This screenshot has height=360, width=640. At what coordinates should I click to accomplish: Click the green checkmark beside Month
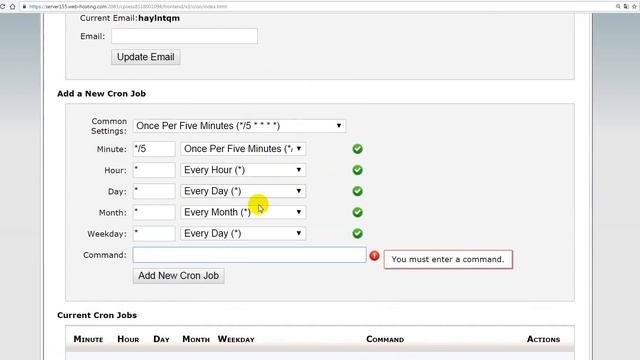(x=358, y=213)
